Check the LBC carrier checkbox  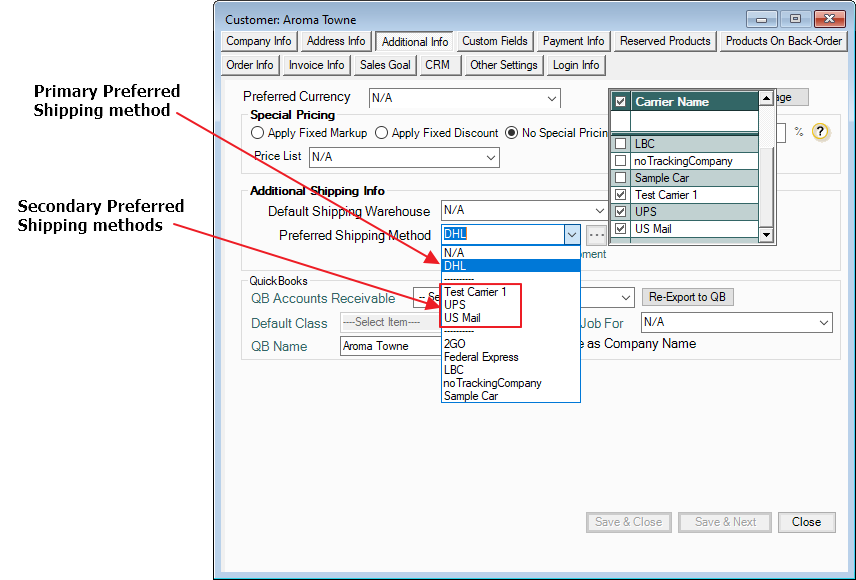click(x=620, y=144)
